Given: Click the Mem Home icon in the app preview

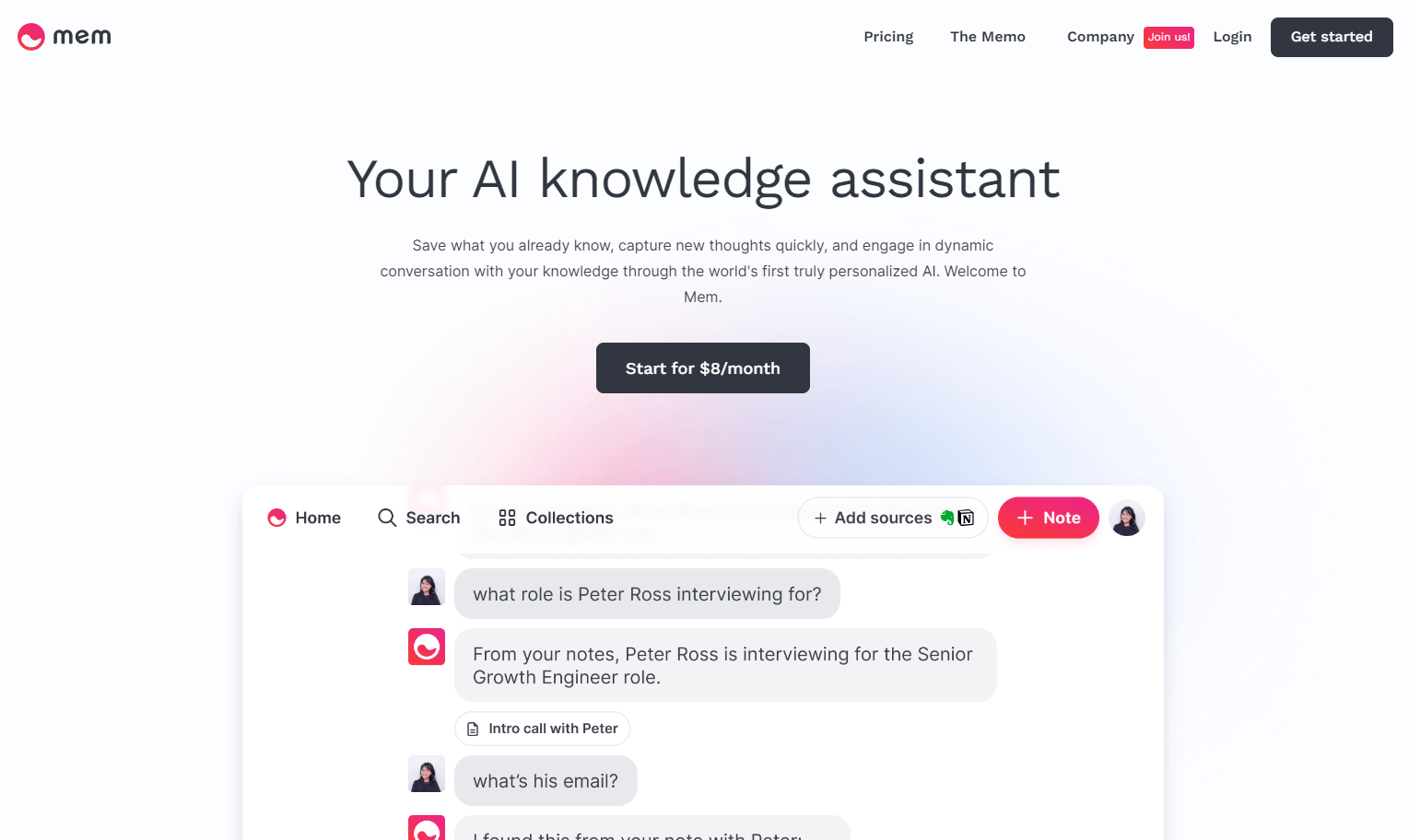Looking at the screenshot, I should [276, 518].
